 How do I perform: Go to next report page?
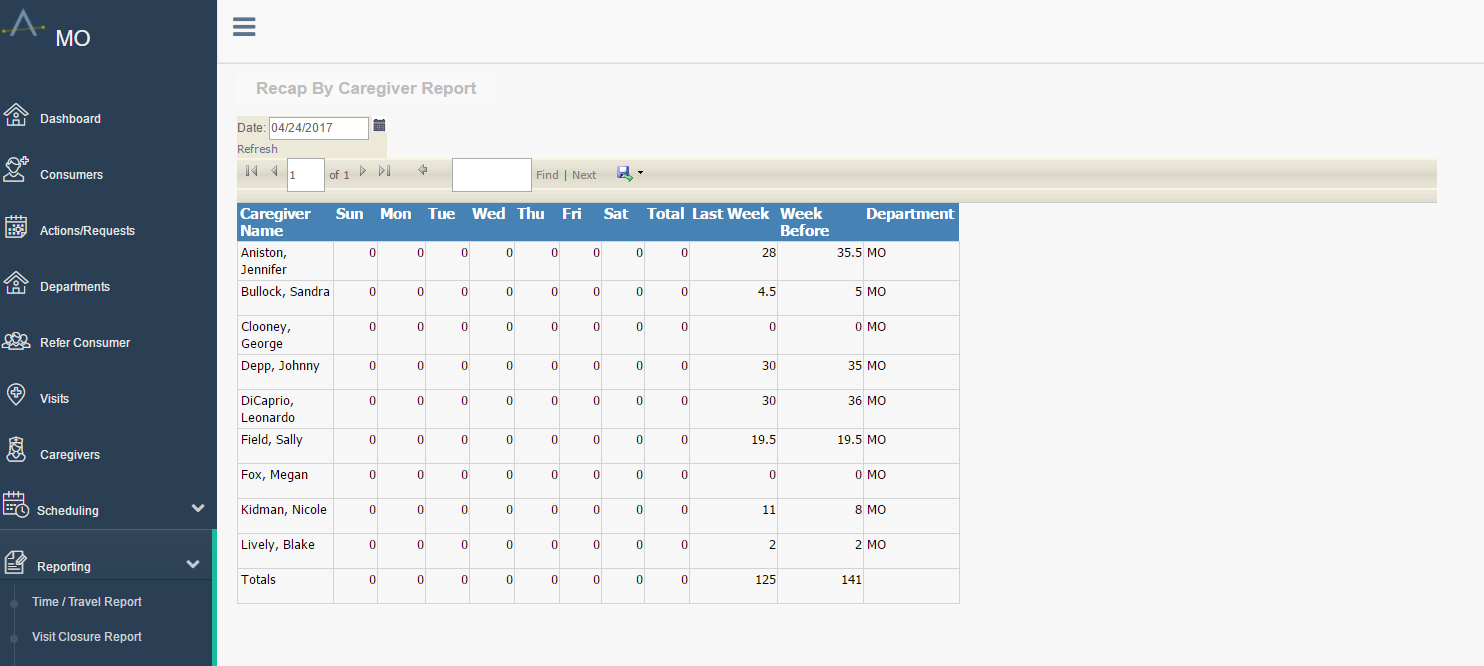[363, 171]
